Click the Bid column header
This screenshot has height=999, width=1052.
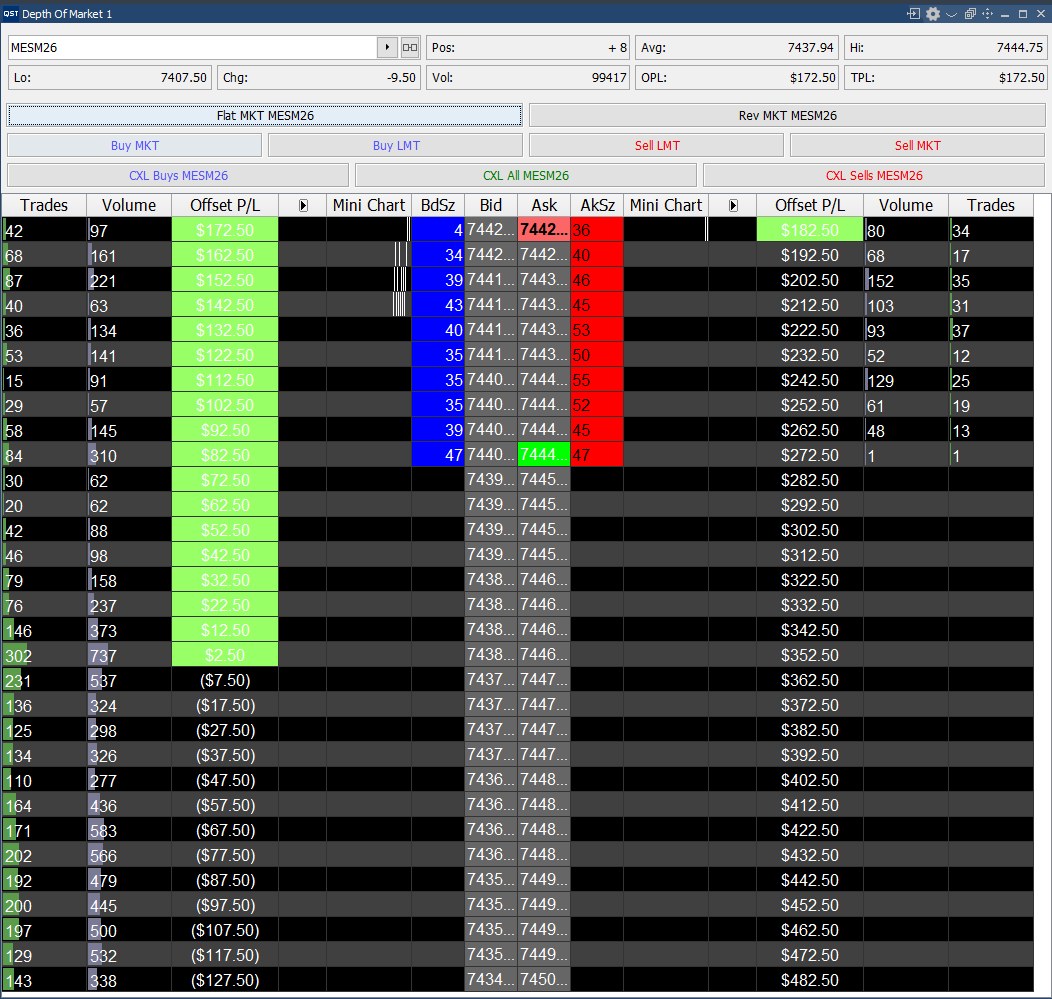(490, 205)
